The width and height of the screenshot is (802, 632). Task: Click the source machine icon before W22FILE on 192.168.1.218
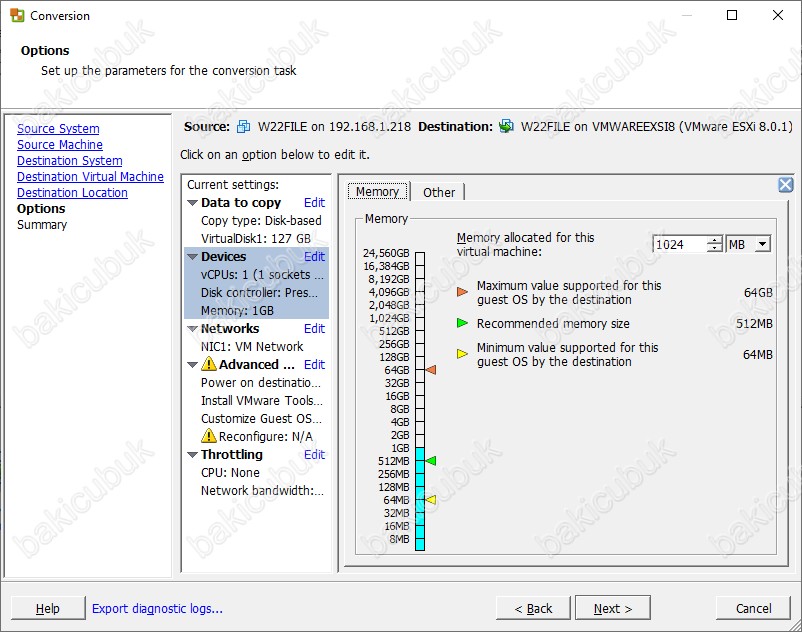243,126
